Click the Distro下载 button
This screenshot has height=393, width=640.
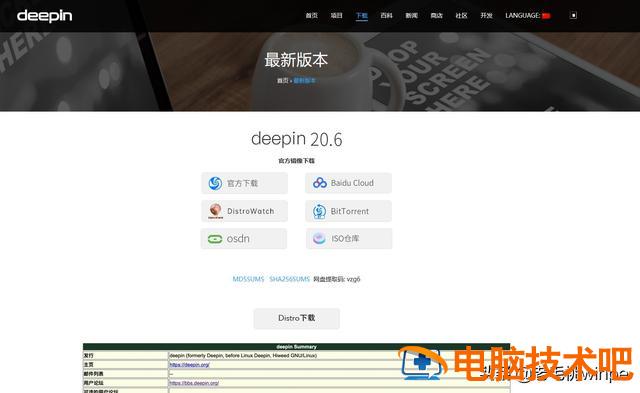pyautogui.click(x=297, y=318)
